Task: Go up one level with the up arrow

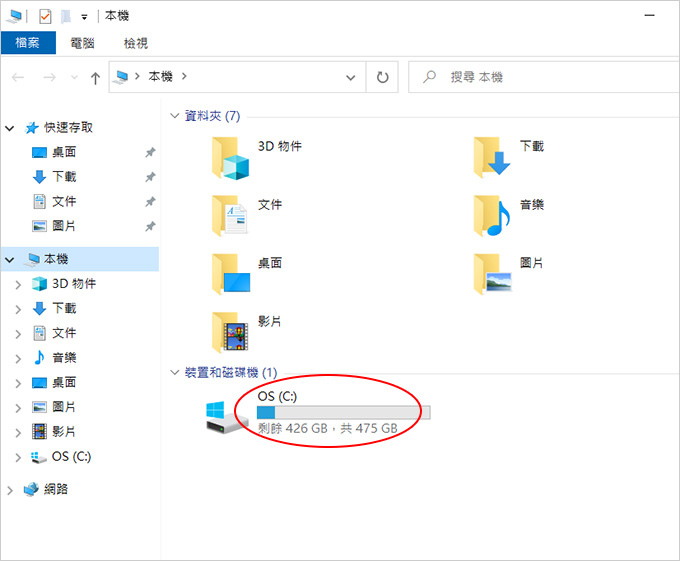Action: tap(95, 78)
